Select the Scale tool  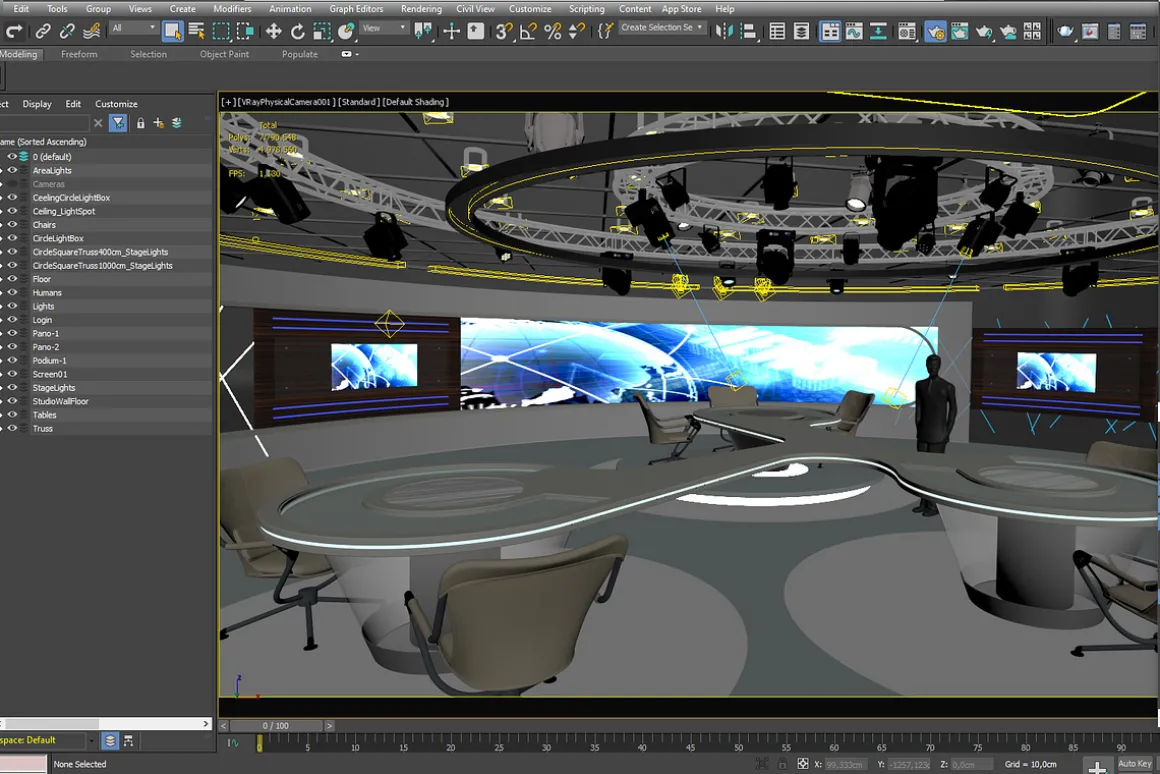click(322, 31)
